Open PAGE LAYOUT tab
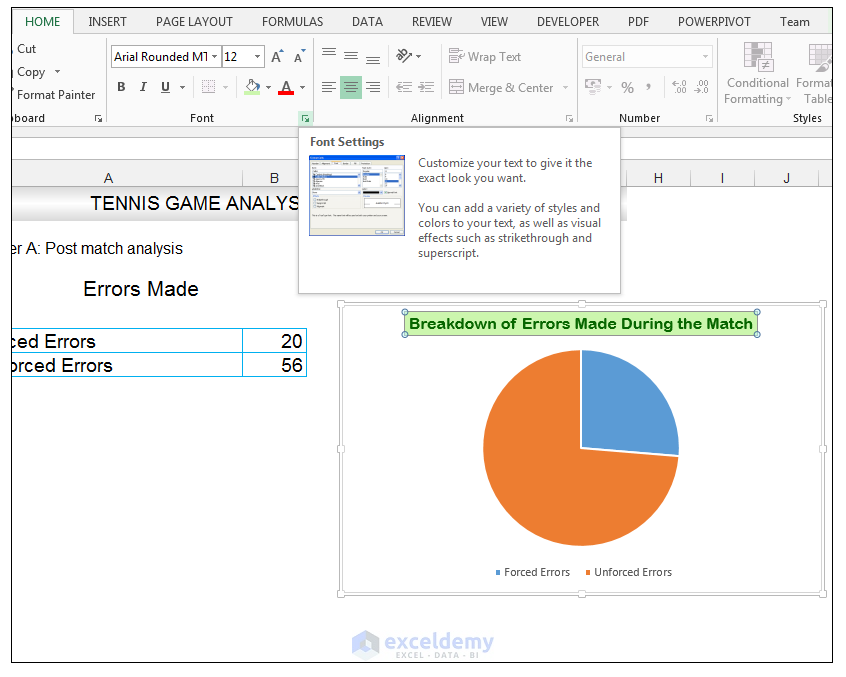Image resolution: width=846 pixels, height=677 pixels. 194,22
